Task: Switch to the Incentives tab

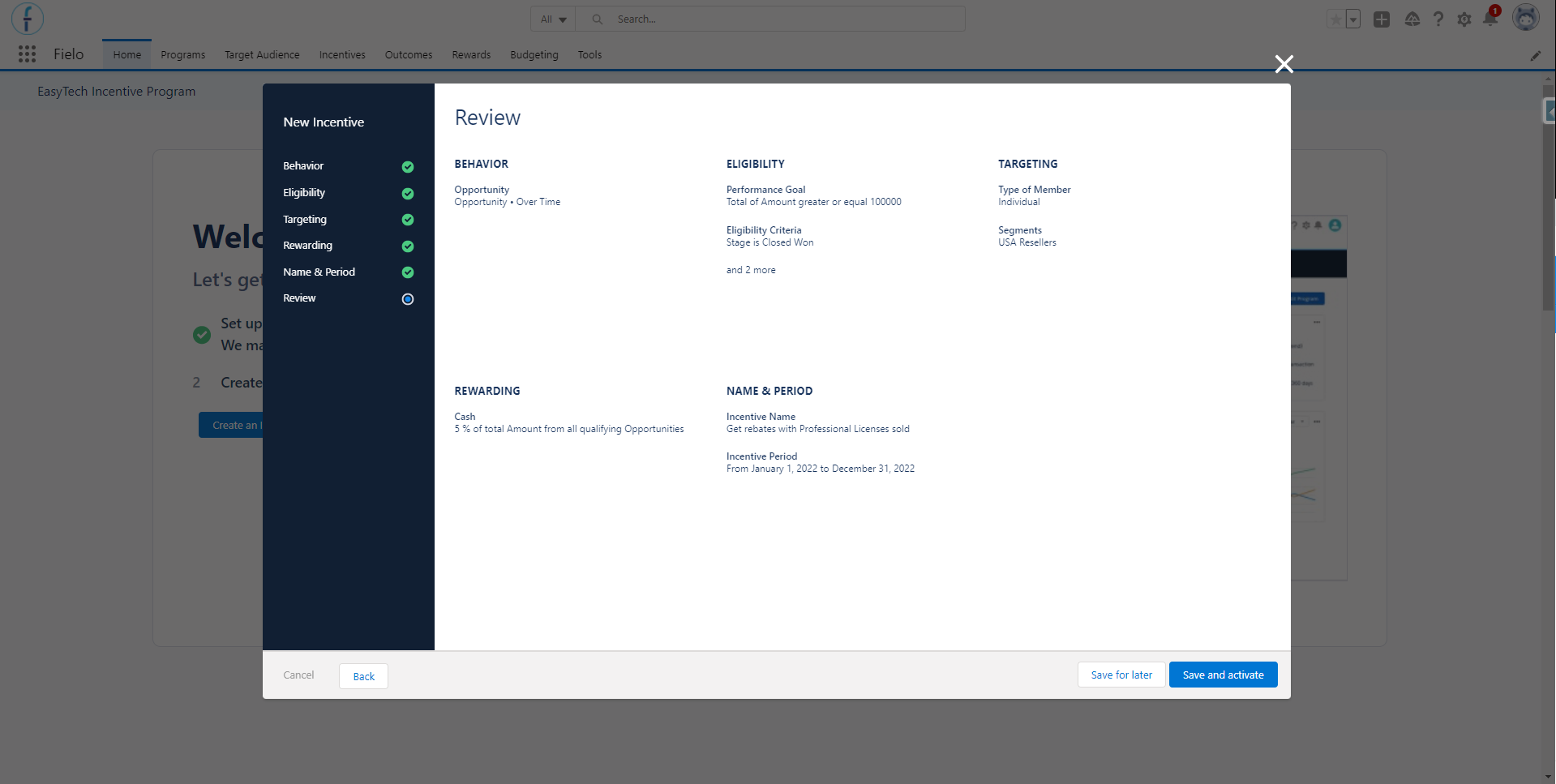Action: point(342,55)
